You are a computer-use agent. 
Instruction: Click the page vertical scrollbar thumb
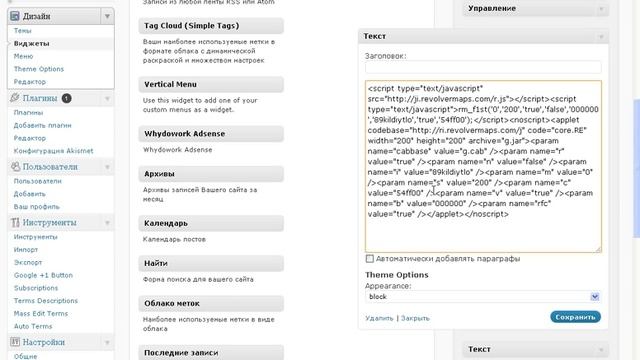click(x=636, y=168)
